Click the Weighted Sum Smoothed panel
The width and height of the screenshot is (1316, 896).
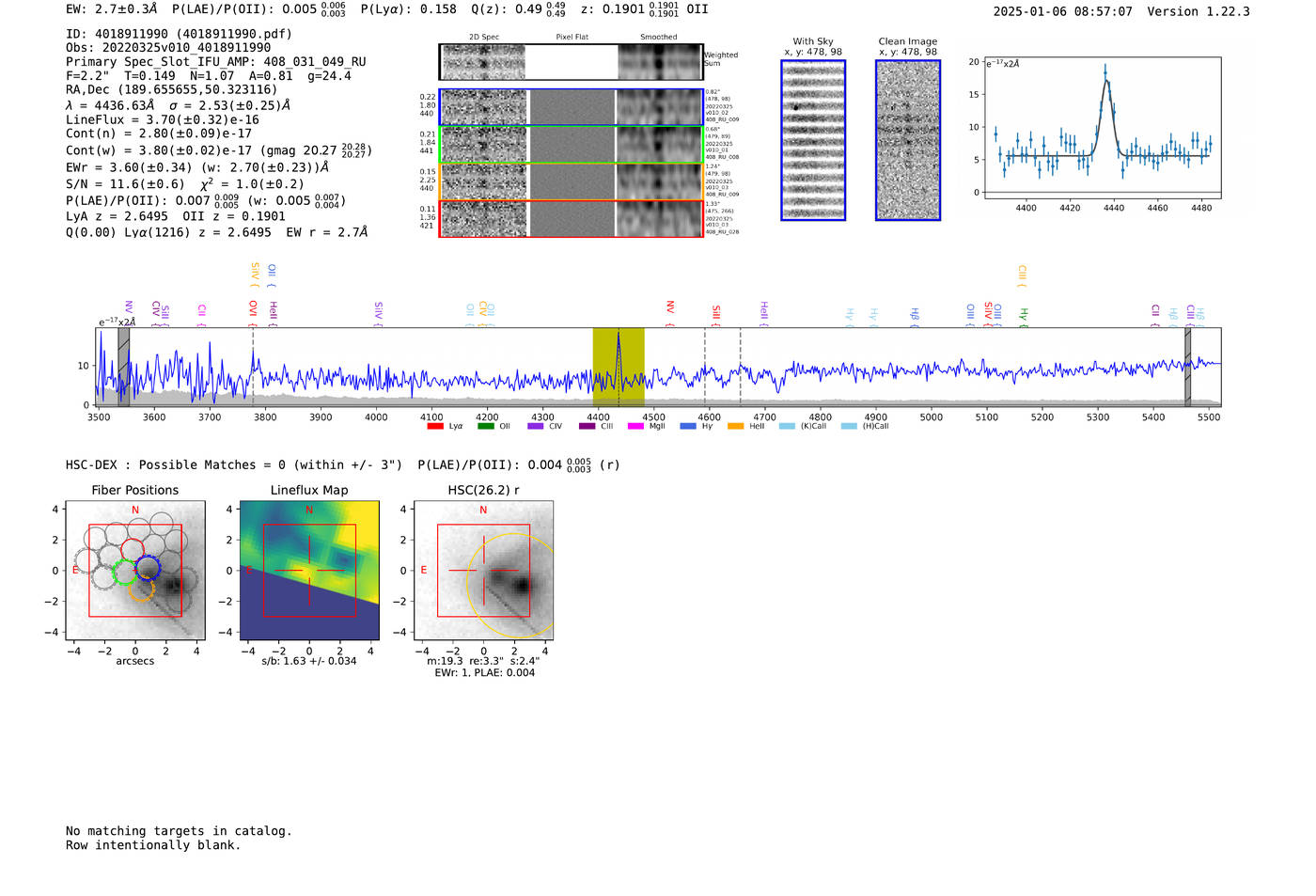659,62
